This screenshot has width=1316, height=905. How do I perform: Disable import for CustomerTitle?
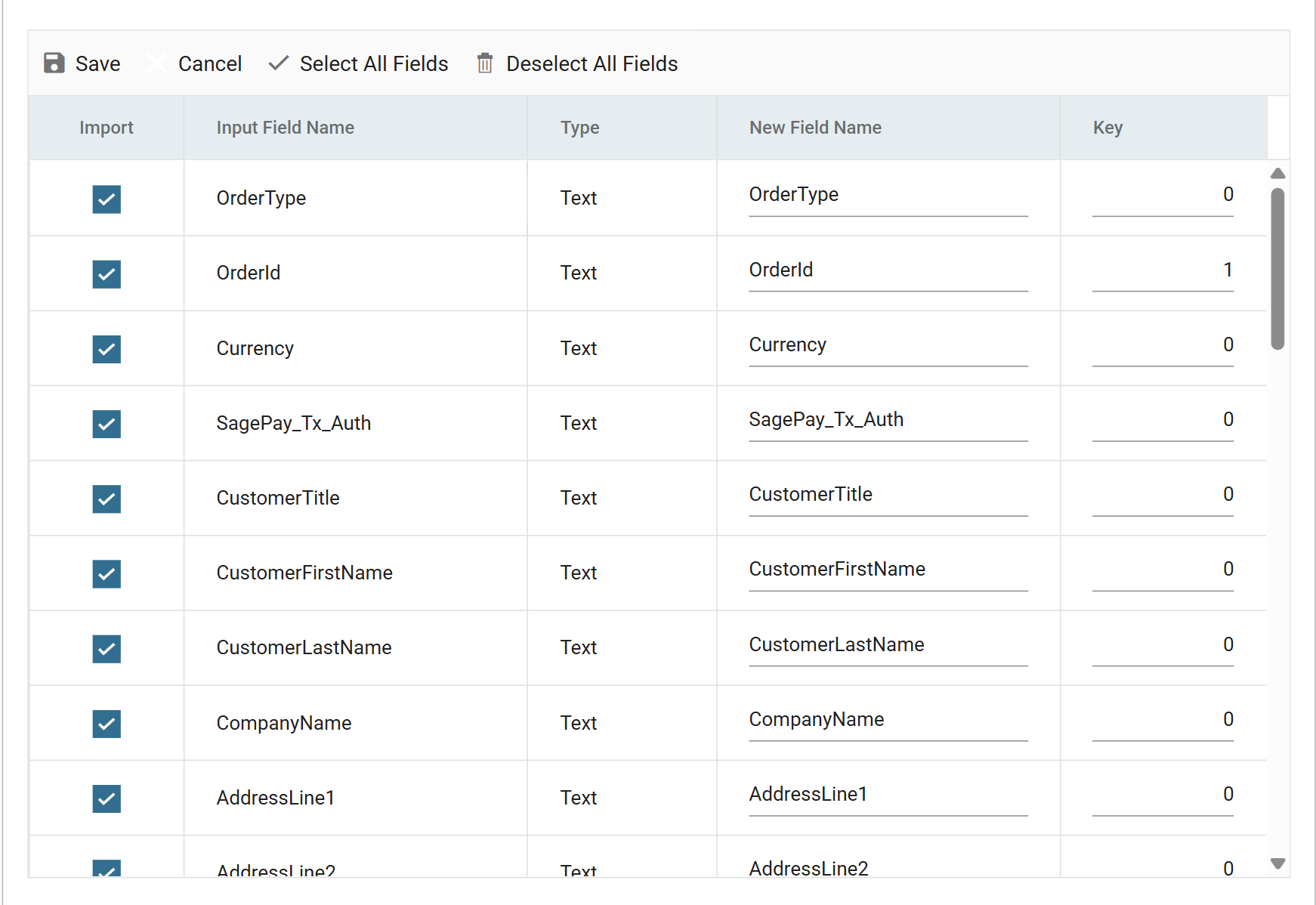(107, 499)
